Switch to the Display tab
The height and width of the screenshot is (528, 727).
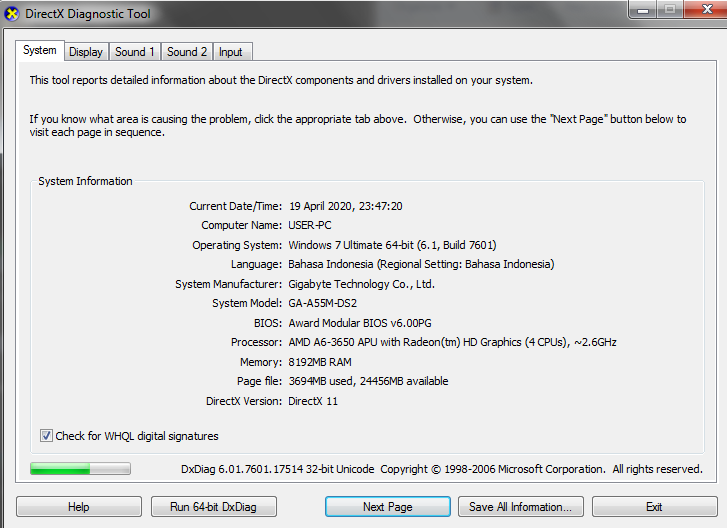click(86, 52)
